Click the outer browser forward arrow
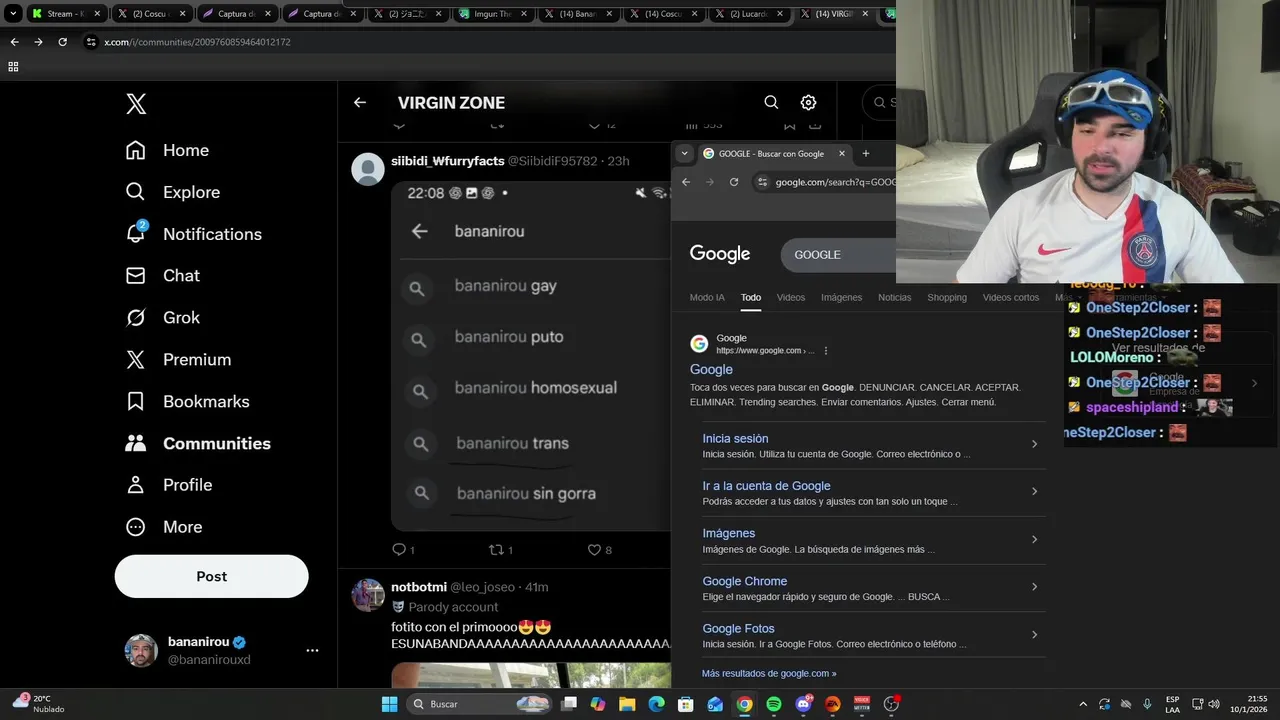 click(38, 42)
